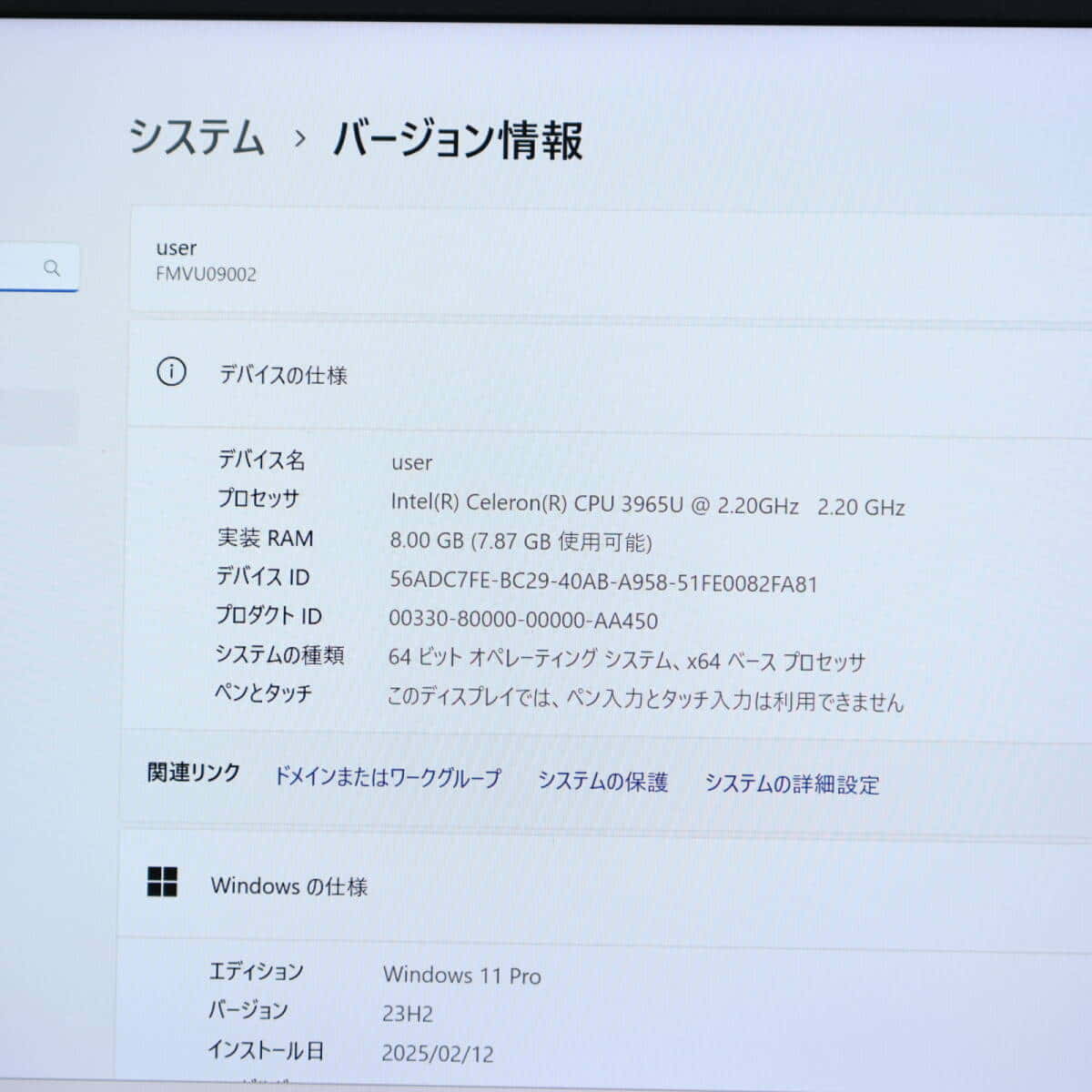
Task: Open システムの保護 link
Action: pyautogui.click(x=602, y=781)
